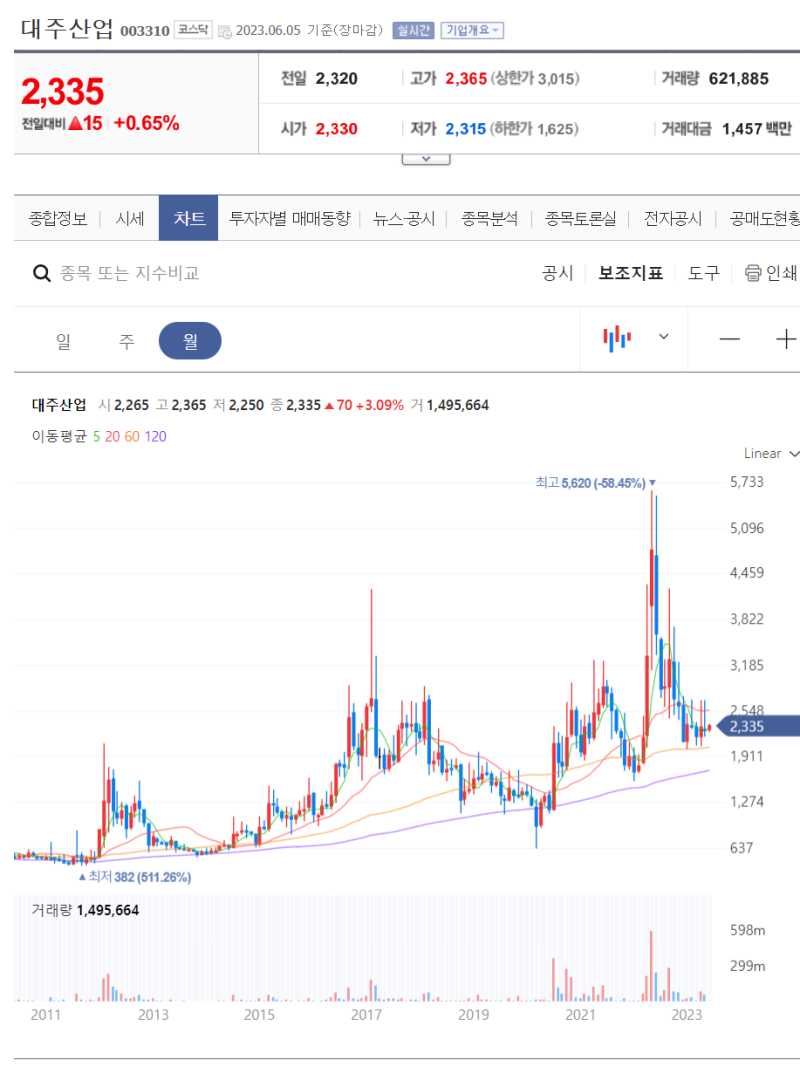Switch chart to weekly view with 주 toggle
800x1074 pixels.
127,340
